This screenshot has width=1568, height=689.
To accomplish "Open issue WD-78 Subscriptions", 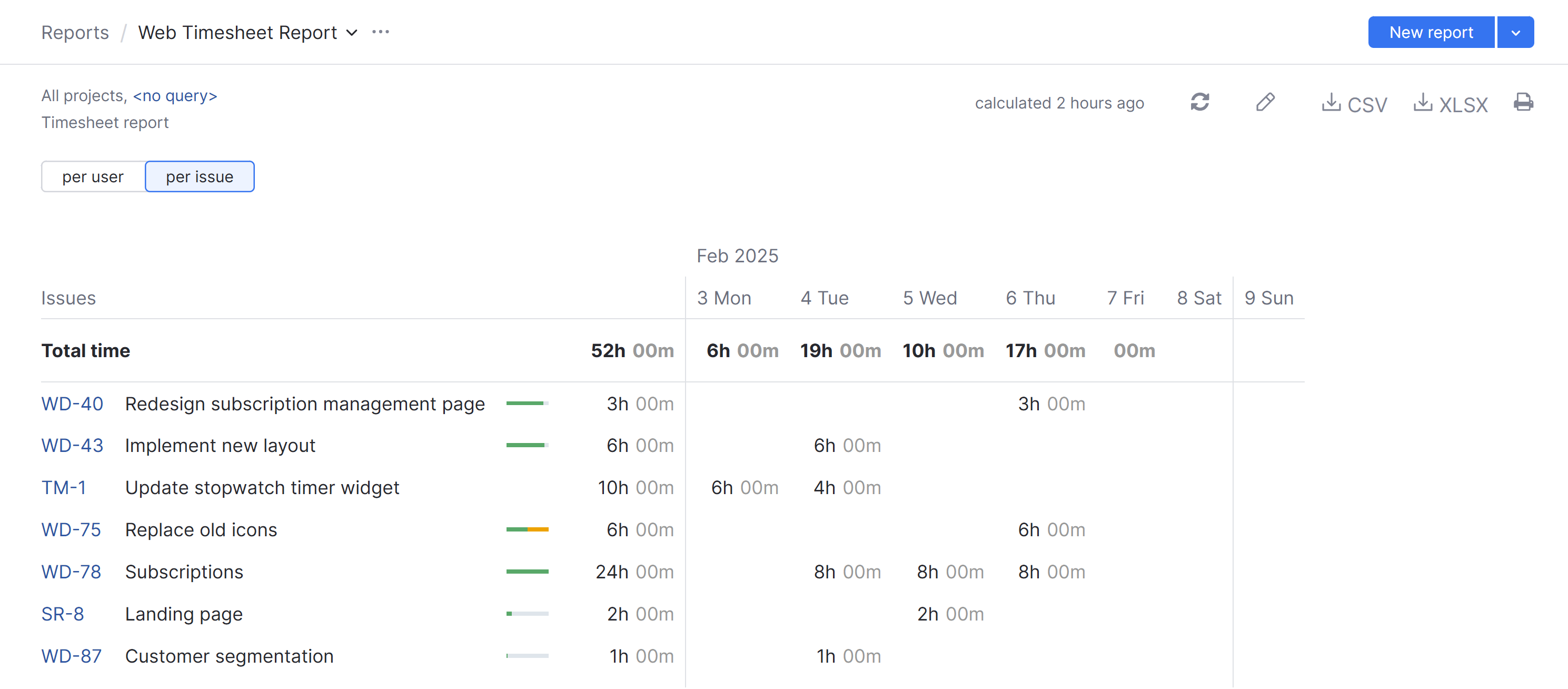I will (71, 572).
